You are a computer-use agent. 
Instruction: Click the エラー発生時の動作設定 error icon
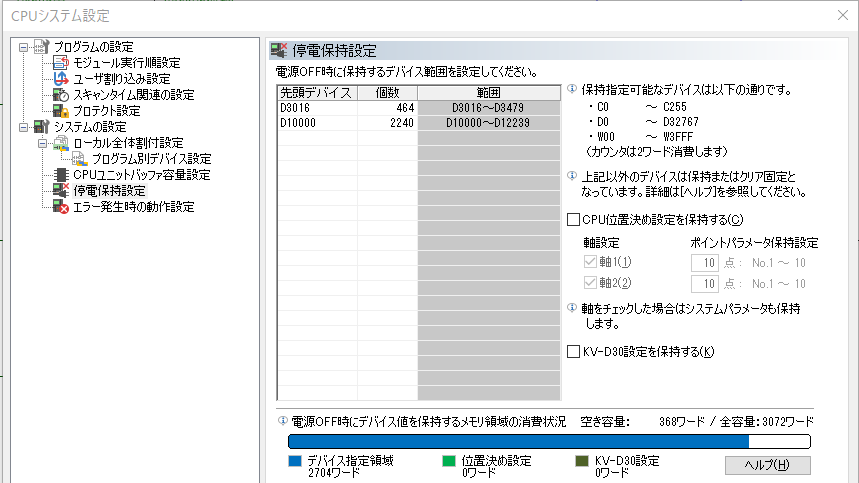61,207
